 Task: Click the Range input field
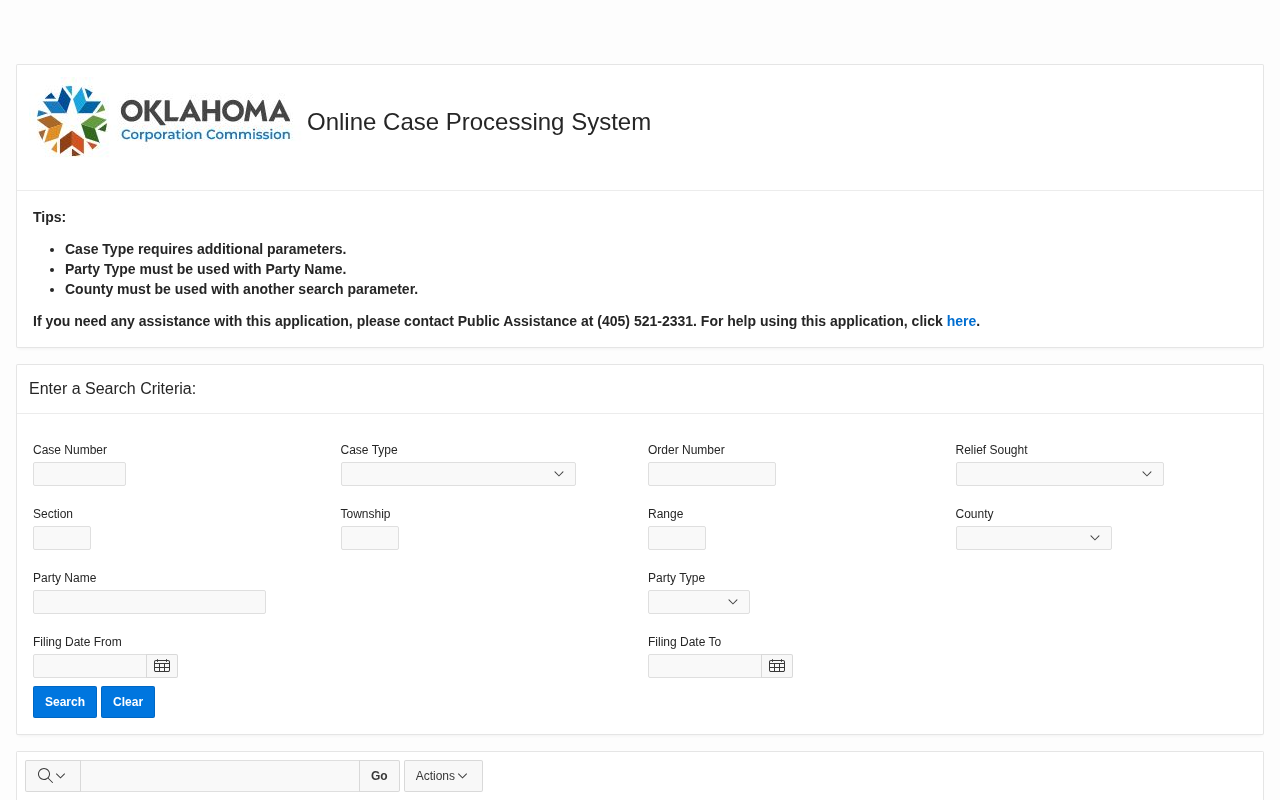(x=676, y=538)
